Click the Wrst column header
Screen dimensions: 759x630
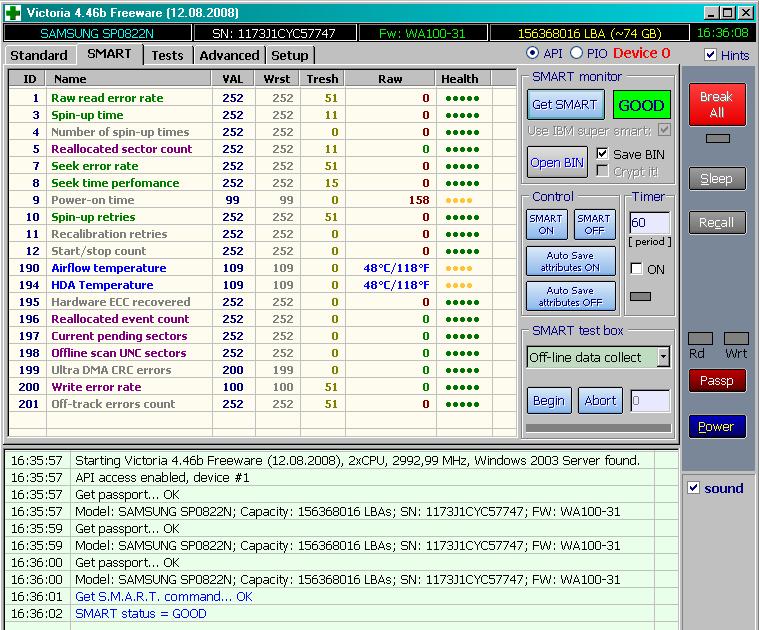[x=277, y=79]
